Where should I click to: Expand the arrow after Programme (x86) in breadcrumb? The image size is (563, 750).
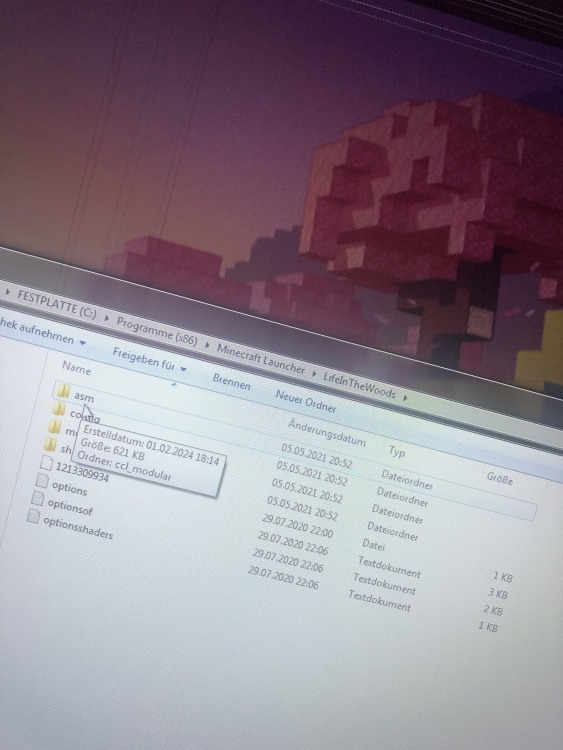tap(207, 344)
